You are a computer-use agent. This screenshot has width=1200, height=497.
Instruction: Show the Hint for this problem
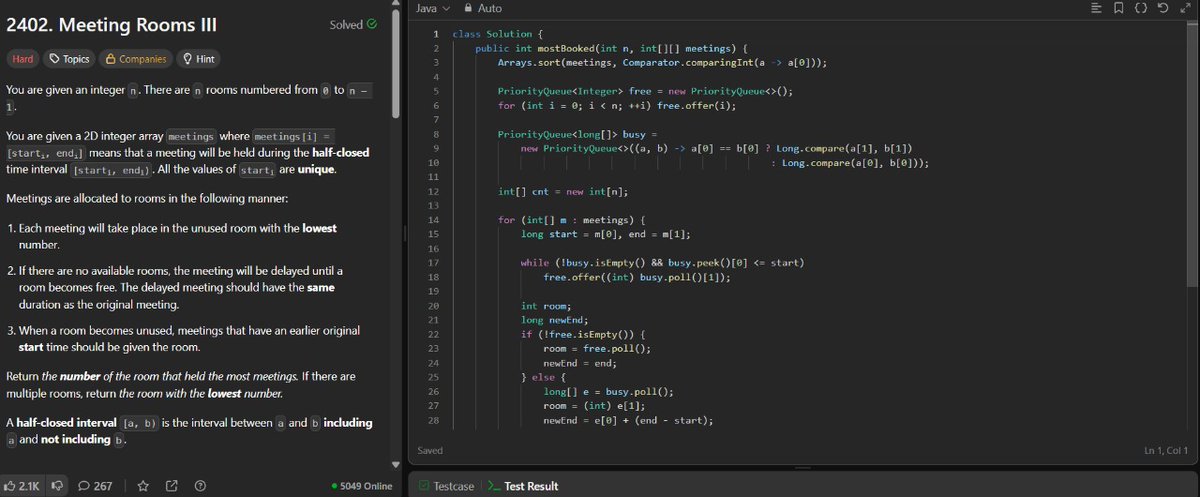tap(199, 59)
